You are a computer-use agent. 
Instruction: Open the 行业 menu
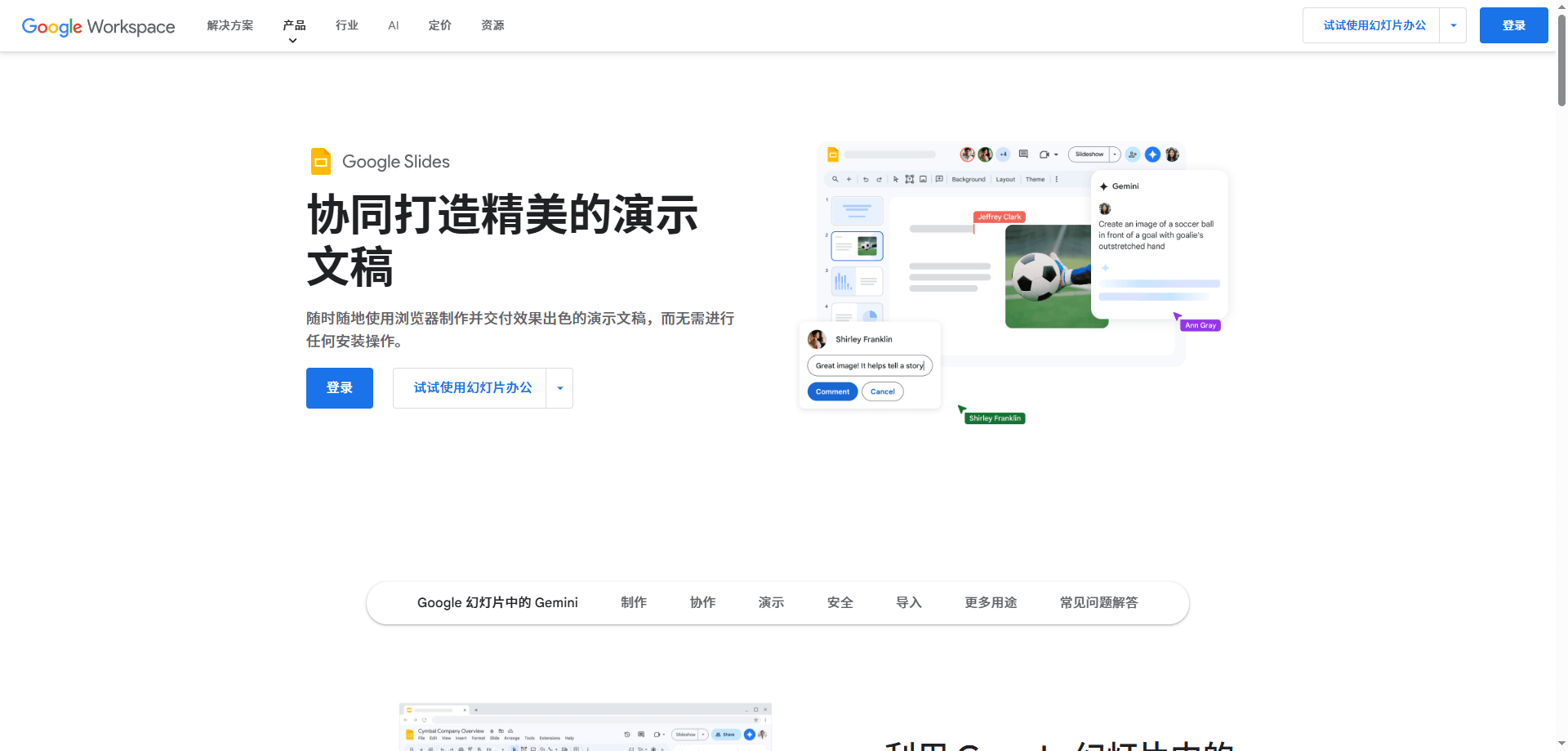coord(347,25)
